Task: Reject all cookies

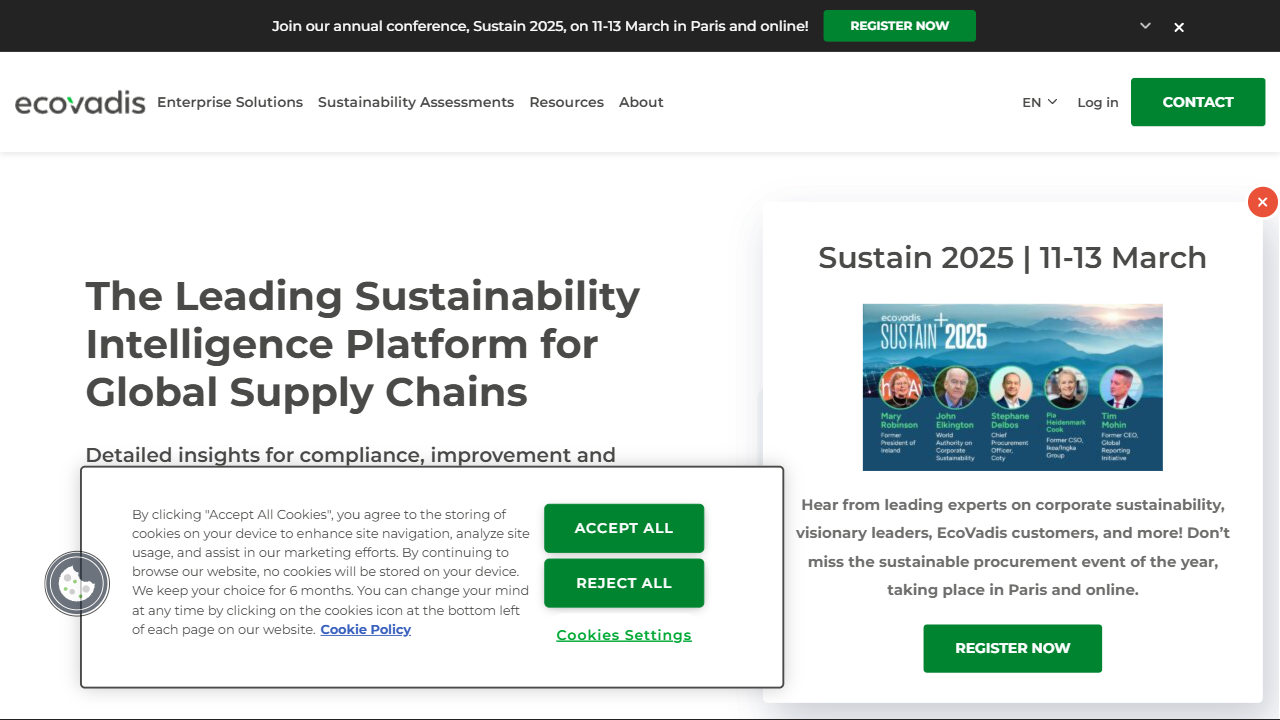Action: point(624,583)
